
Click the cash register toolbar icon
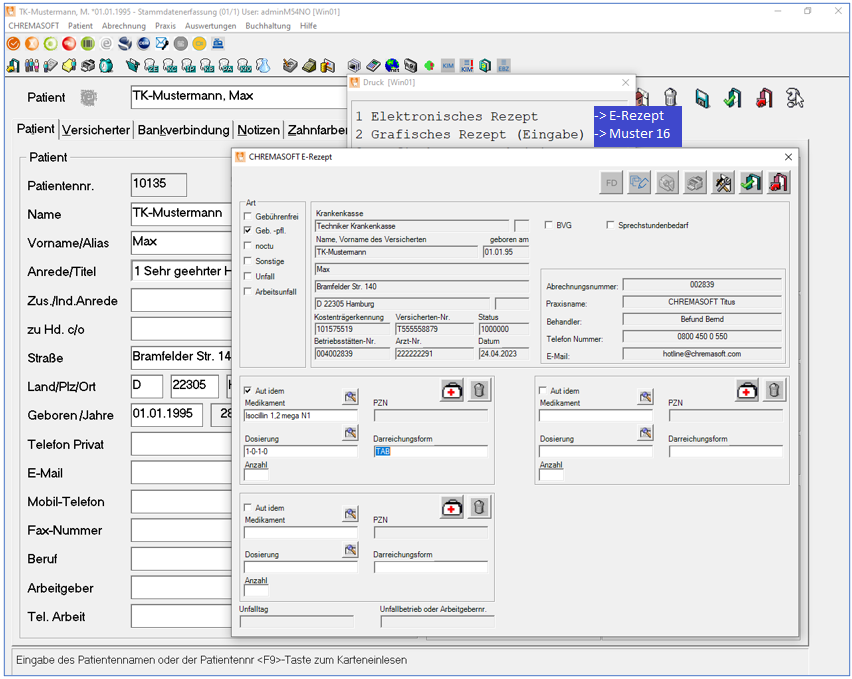click(218, 43)
